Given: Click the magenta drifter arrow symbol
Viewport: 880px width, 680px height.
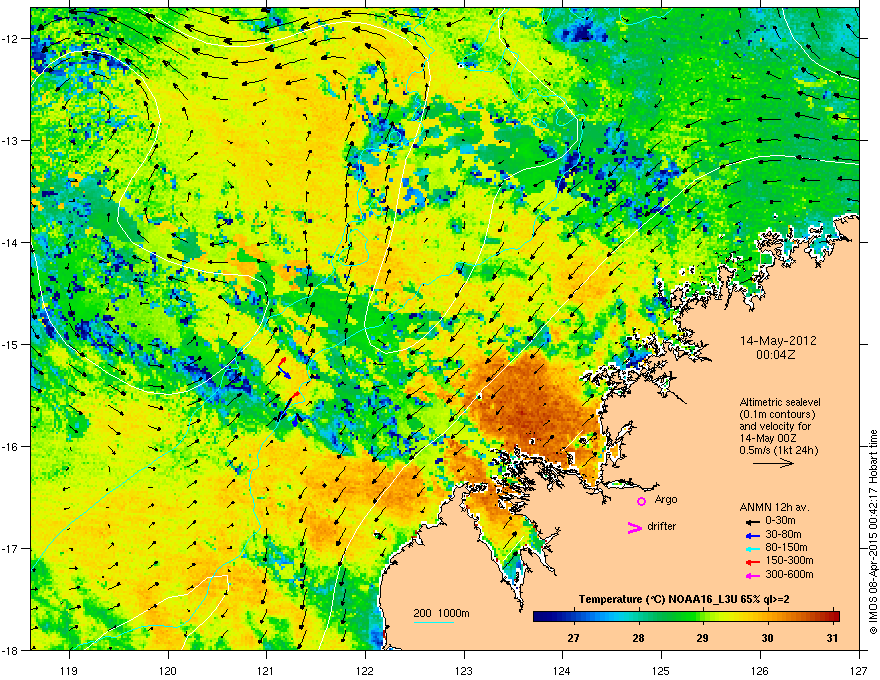Looking at the screenshot, I should tap(634, 527).
